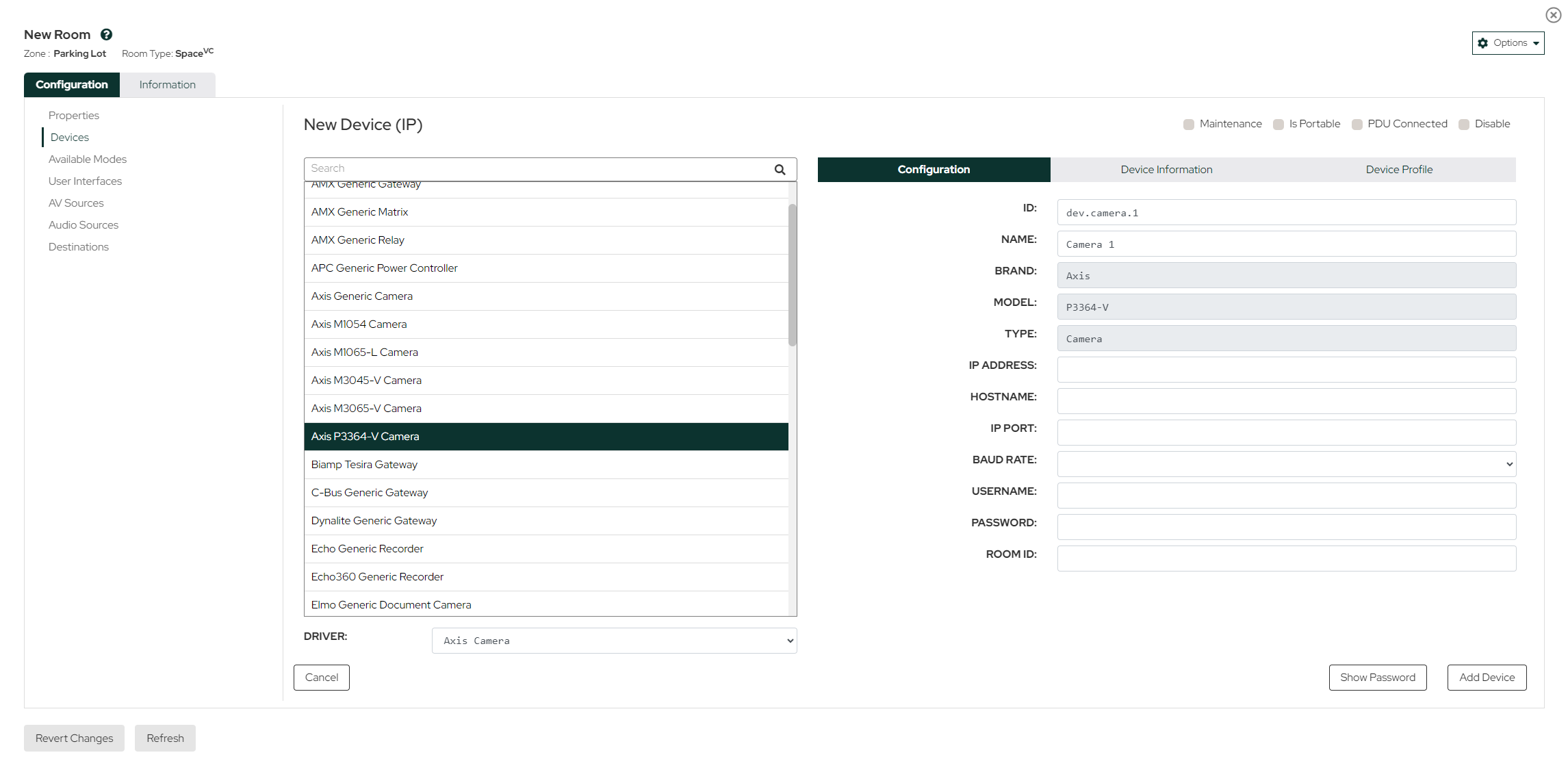Open the New Room help icon

106,34
